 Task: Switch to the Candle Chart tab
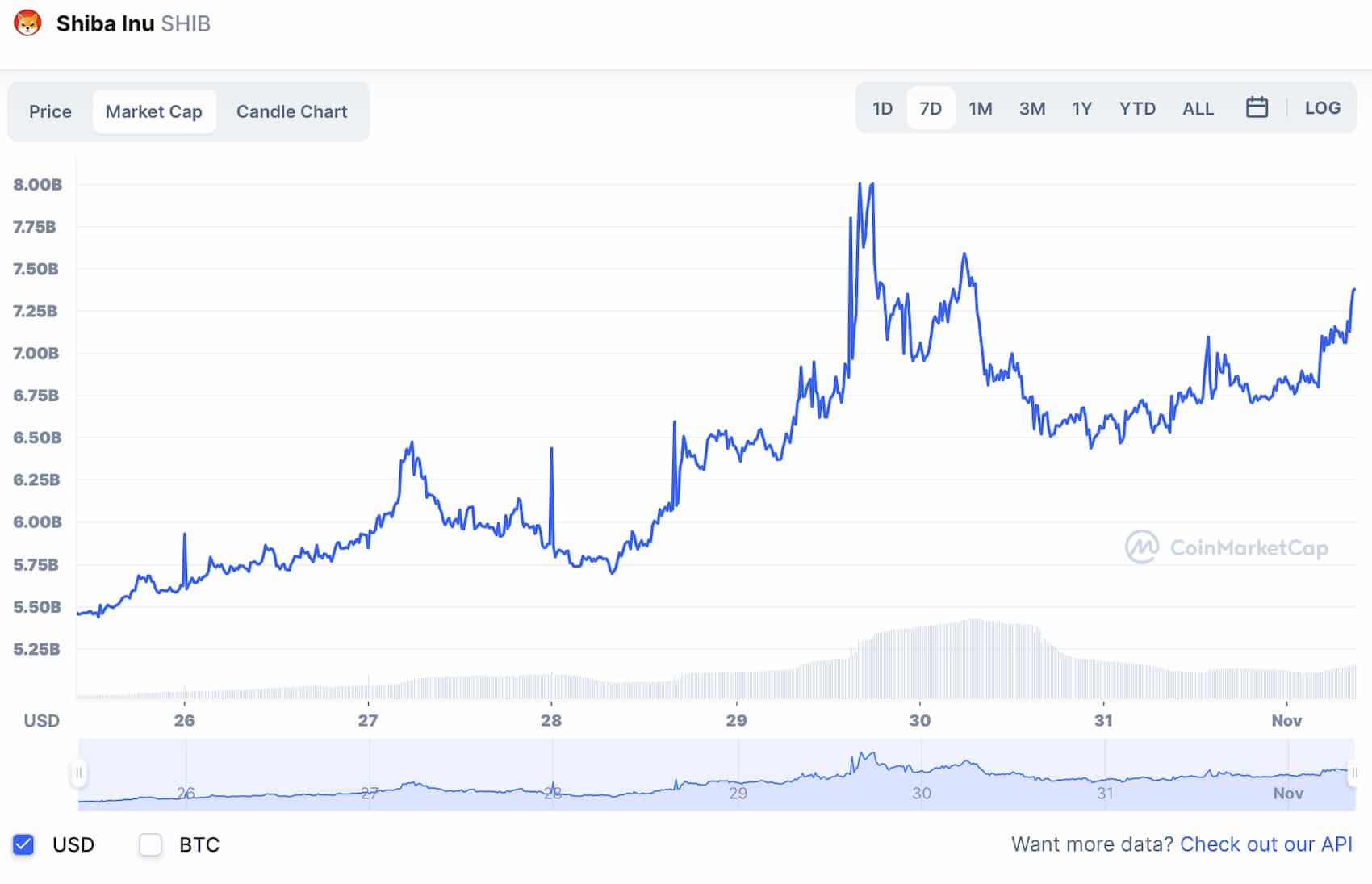[x=291, y=111]
